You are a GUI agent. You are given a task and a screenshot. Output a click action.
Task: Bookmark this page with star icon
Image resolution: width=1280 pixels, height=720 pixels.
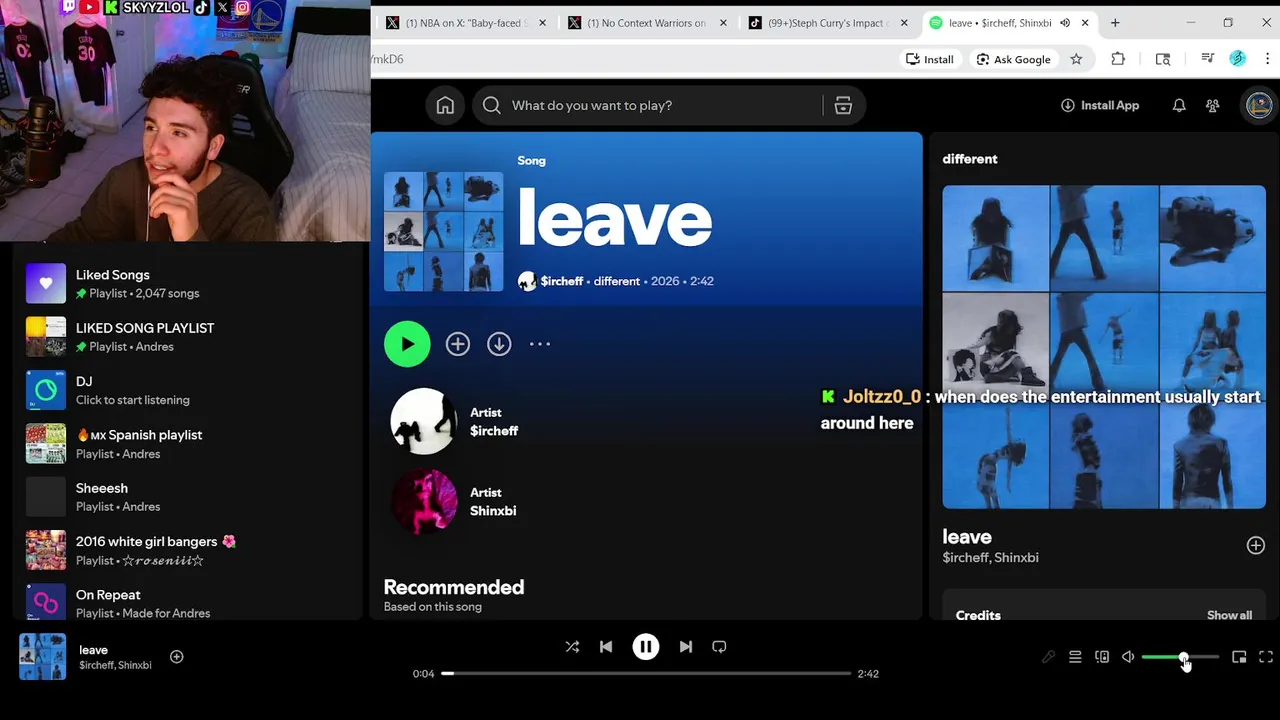pyautogui.click(x=1076, y=59)
